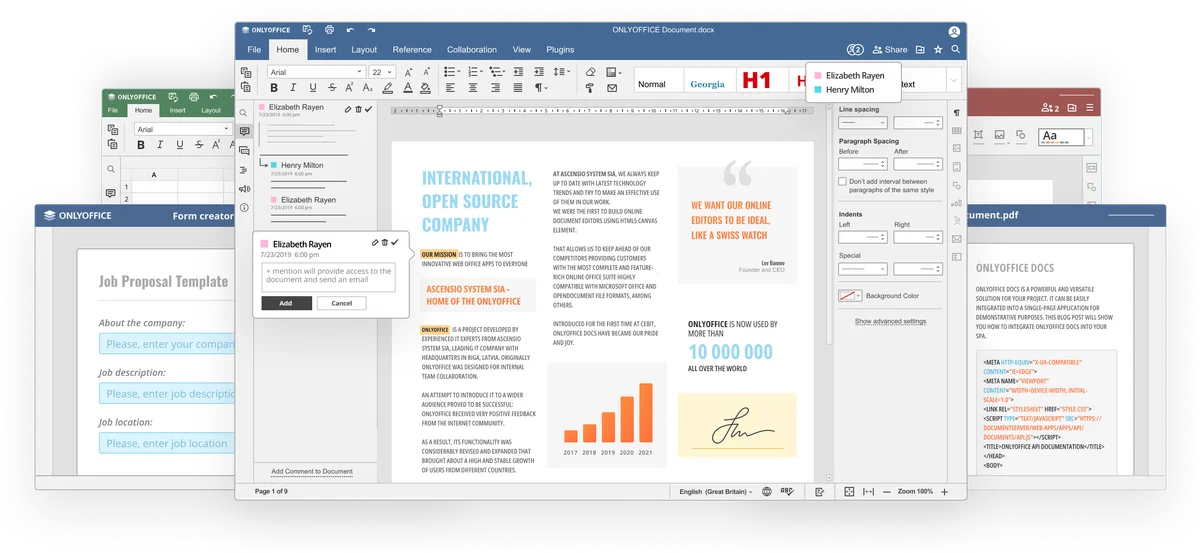Viewport: 1200px width, 553px height.
Task: Open the Navigation headings panel in sidebar
Action: (x=244, y=170)
